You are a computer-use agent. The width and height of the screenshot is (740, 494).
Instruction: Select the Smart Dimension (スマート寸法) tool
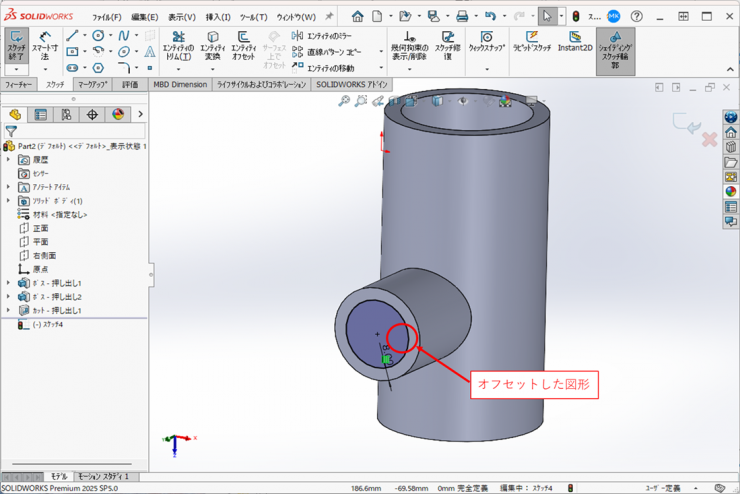[45, 46]
